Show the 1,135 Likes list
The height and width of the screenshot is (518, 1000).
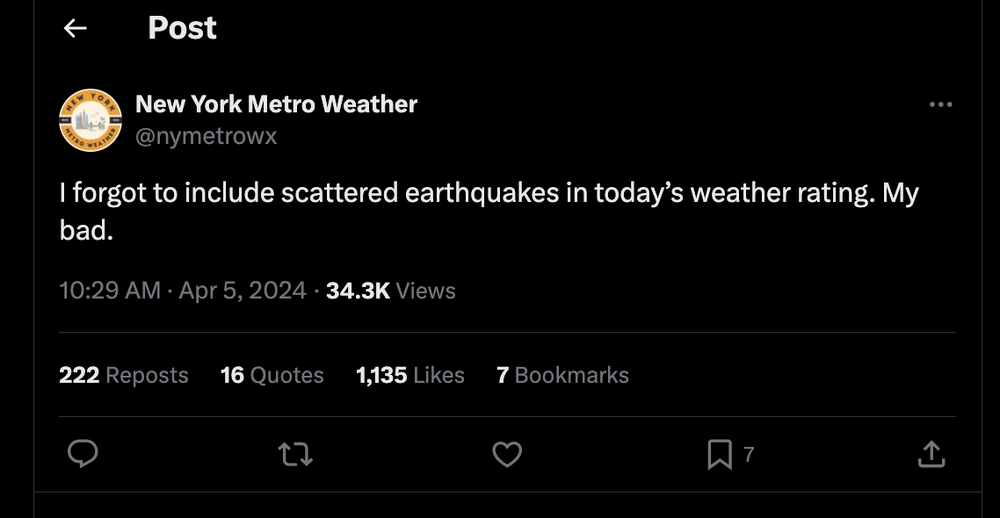(x=410, y=375)
